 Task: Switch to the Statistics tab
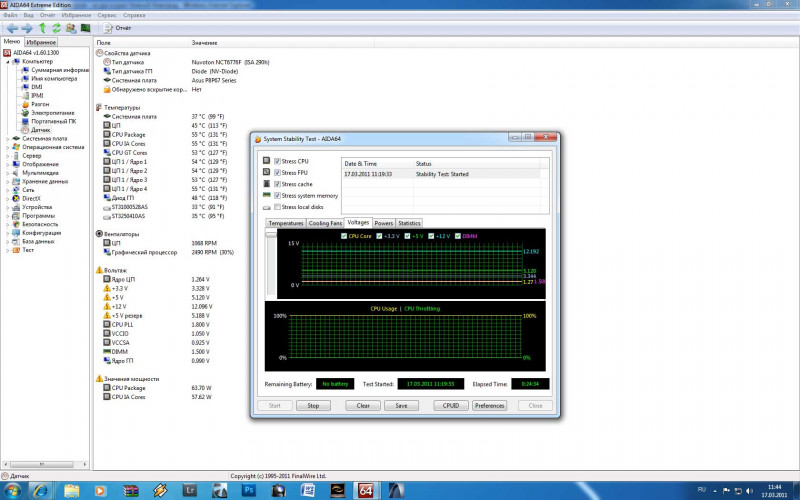[409, 223]
